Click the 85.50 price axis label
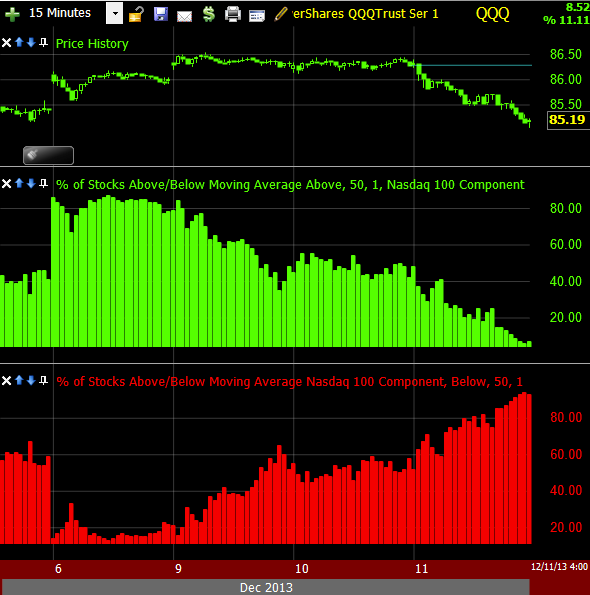 click(566, 104)
